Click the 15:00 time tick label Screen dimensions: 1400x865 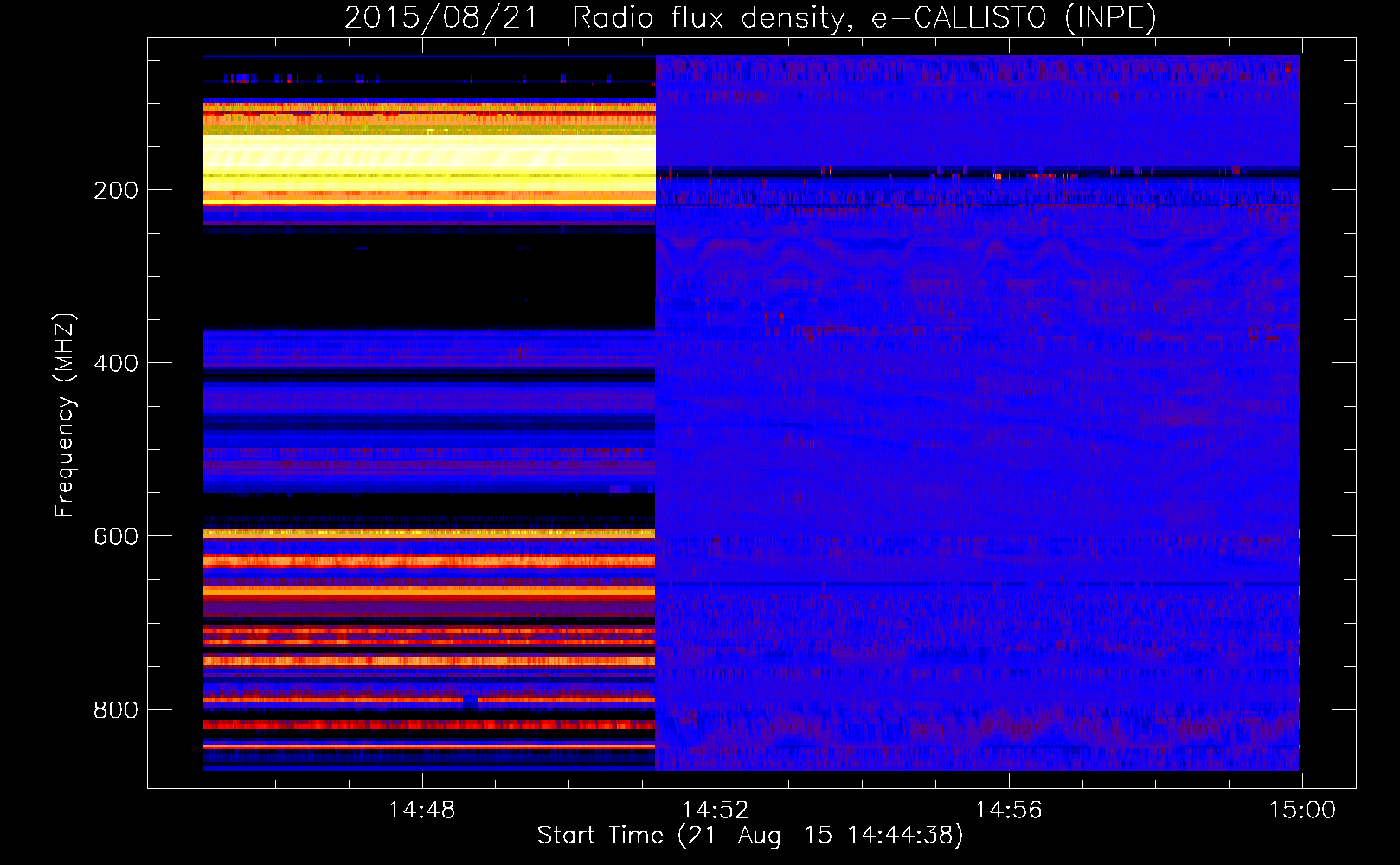click(x=1302, y=811)
